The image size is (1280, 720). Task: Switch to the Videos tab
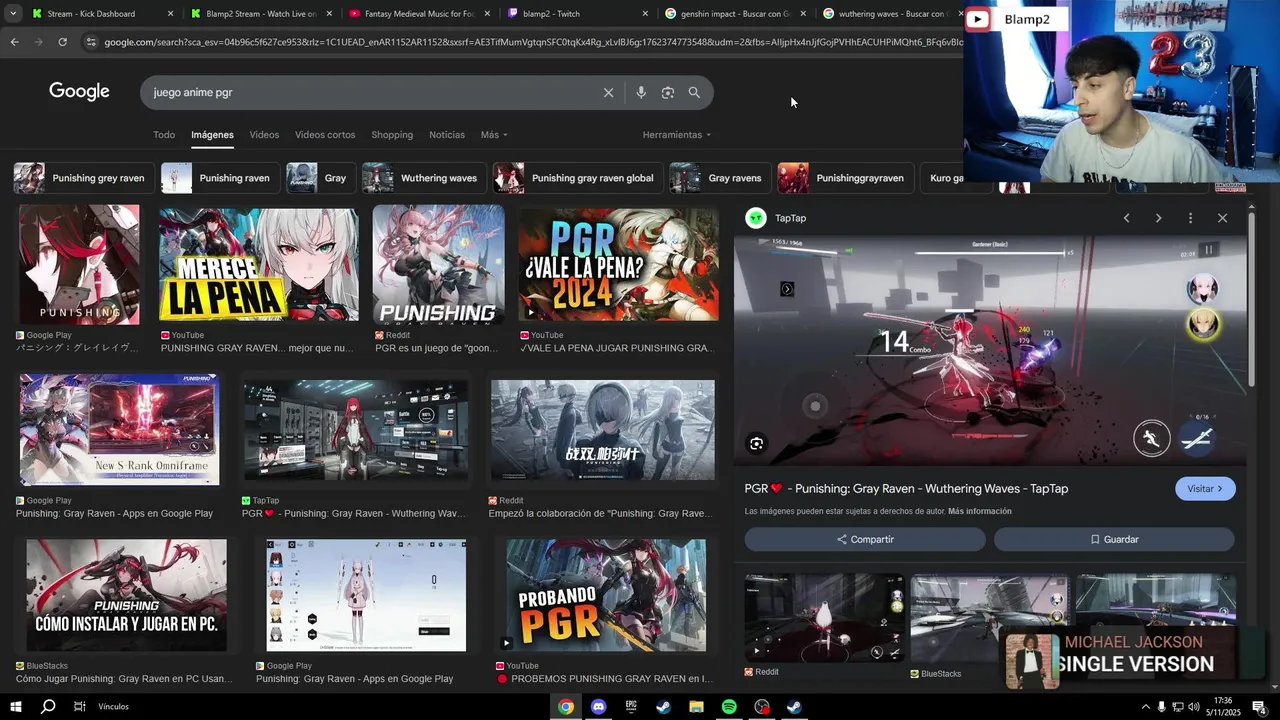point(264,135)
